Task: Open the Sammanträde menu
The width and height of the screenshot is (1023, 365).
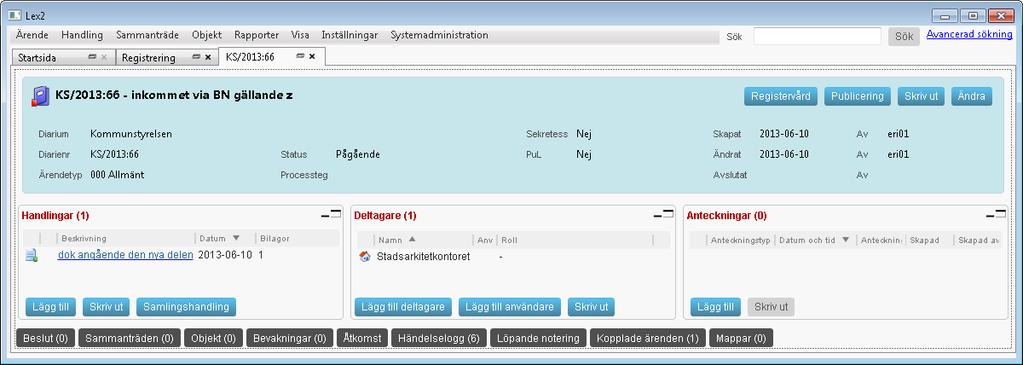Action: tap(147, 35)
